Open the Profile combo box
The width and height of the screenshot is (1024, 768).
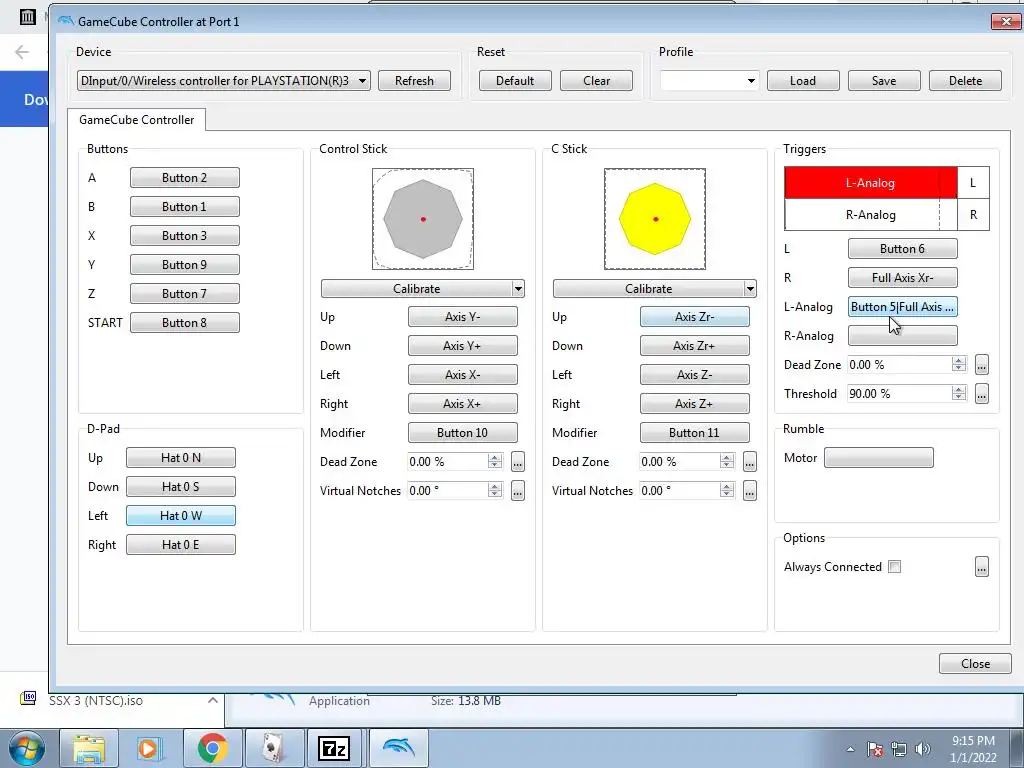coord(709,80)
